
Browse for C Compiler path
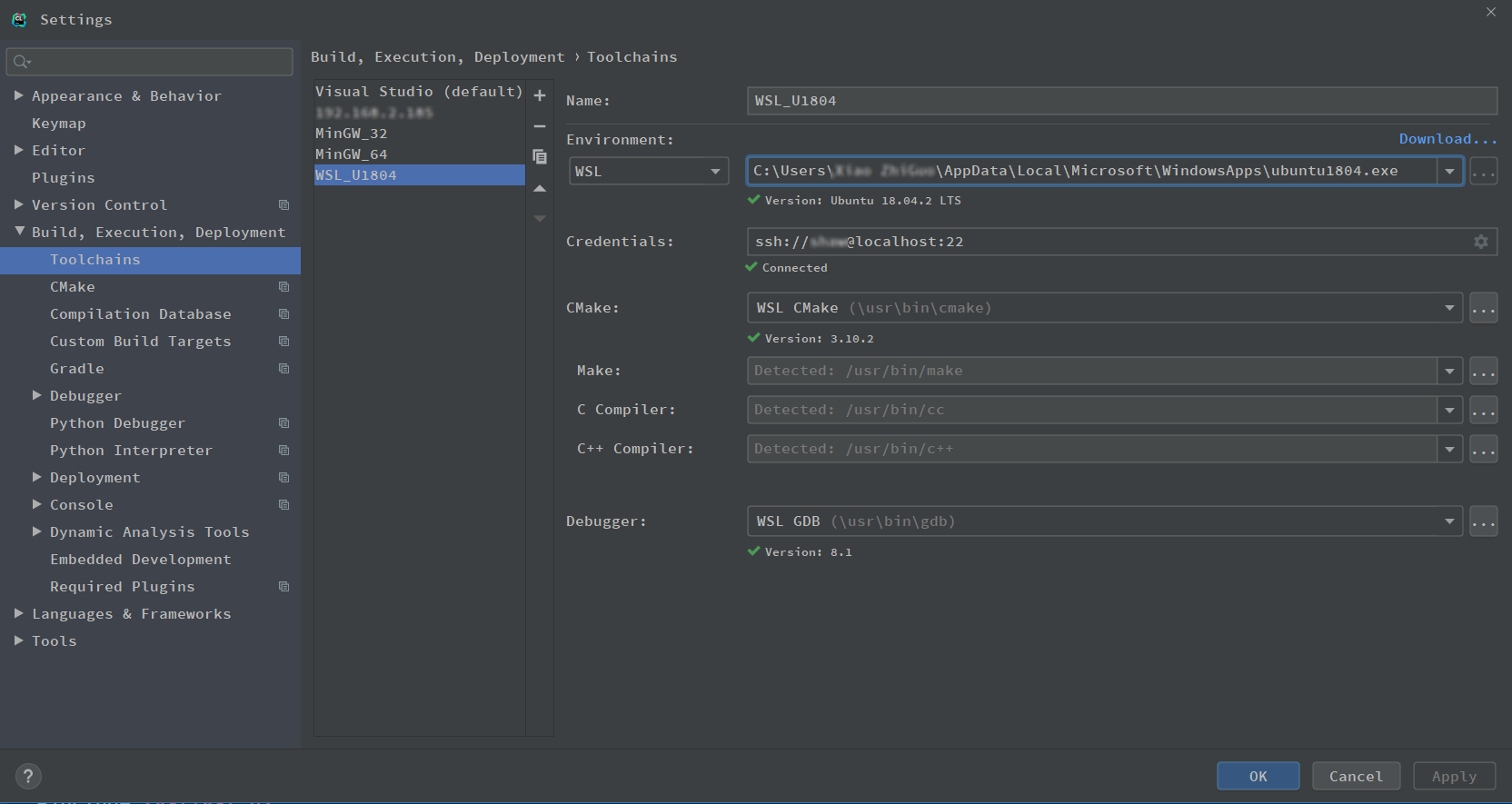coord(1484,410)
